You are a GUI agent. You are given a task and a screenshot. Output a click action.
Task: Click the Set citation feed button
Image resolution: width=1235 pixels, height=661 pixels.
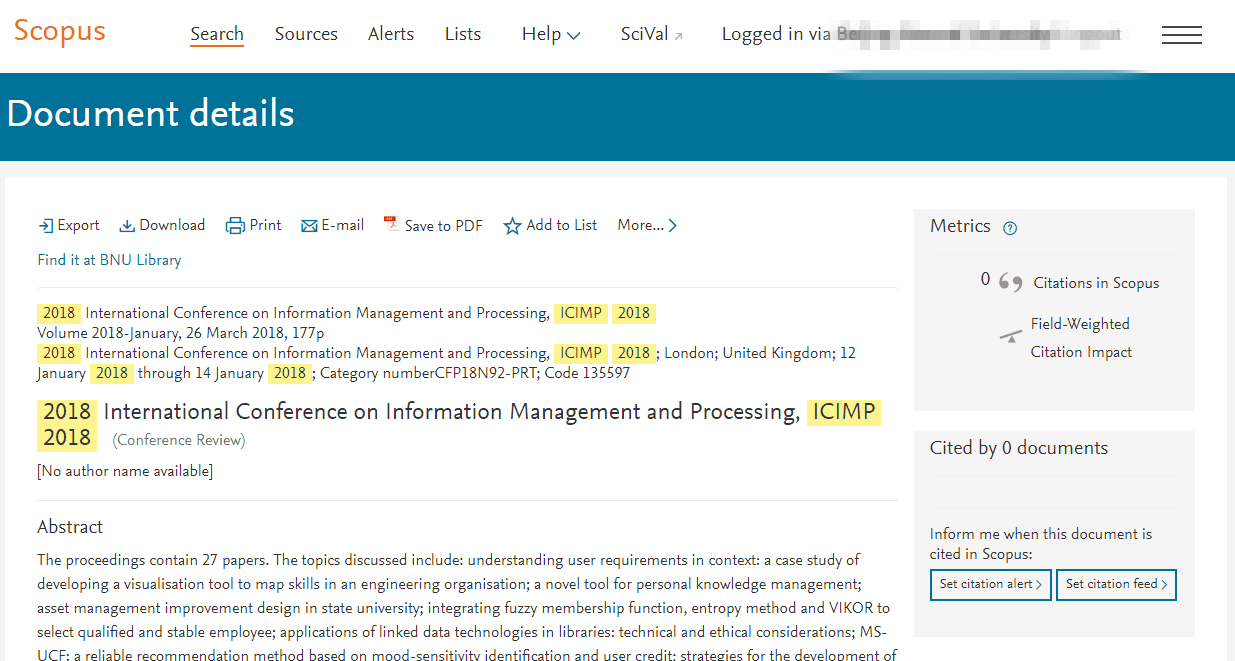1116,584
